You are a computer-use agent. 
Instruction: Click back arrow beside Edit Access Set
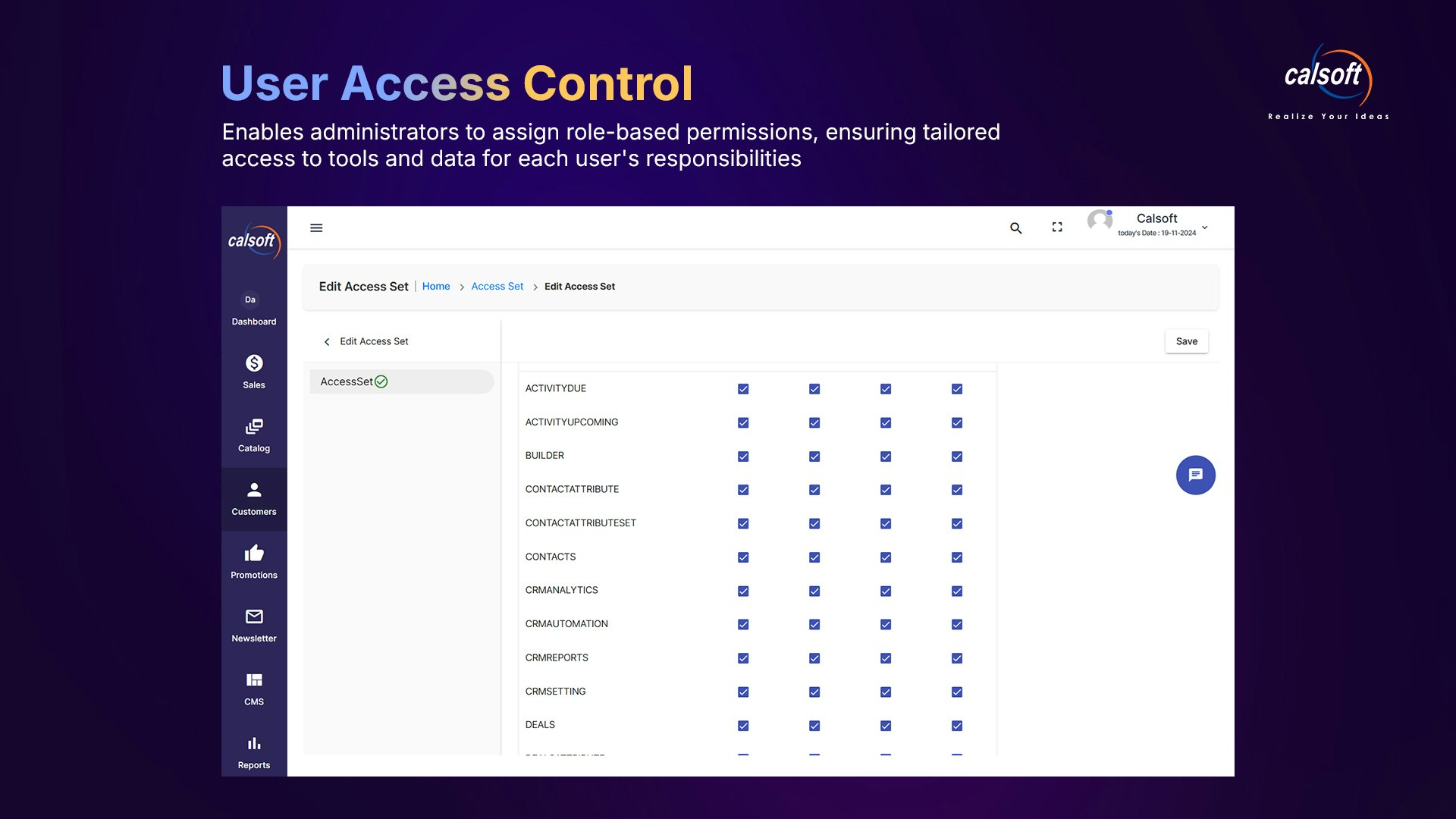click(x=327, y=342)
